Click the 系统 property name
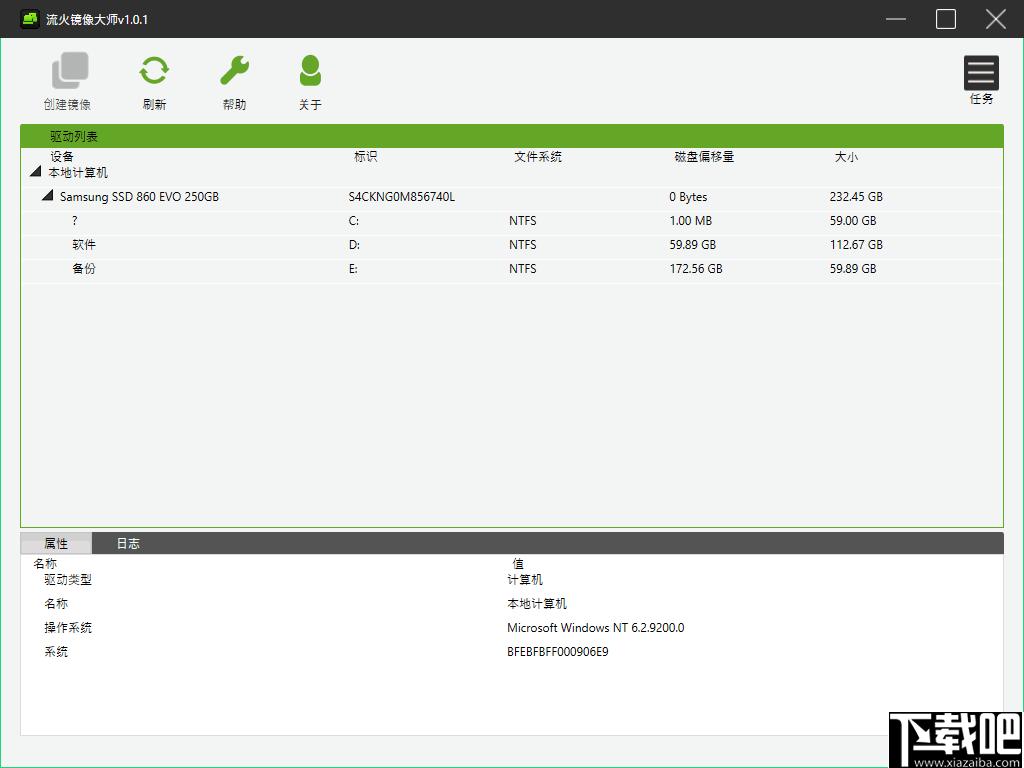The height and width of the screenshot is (768, 1024). (56, 652)
